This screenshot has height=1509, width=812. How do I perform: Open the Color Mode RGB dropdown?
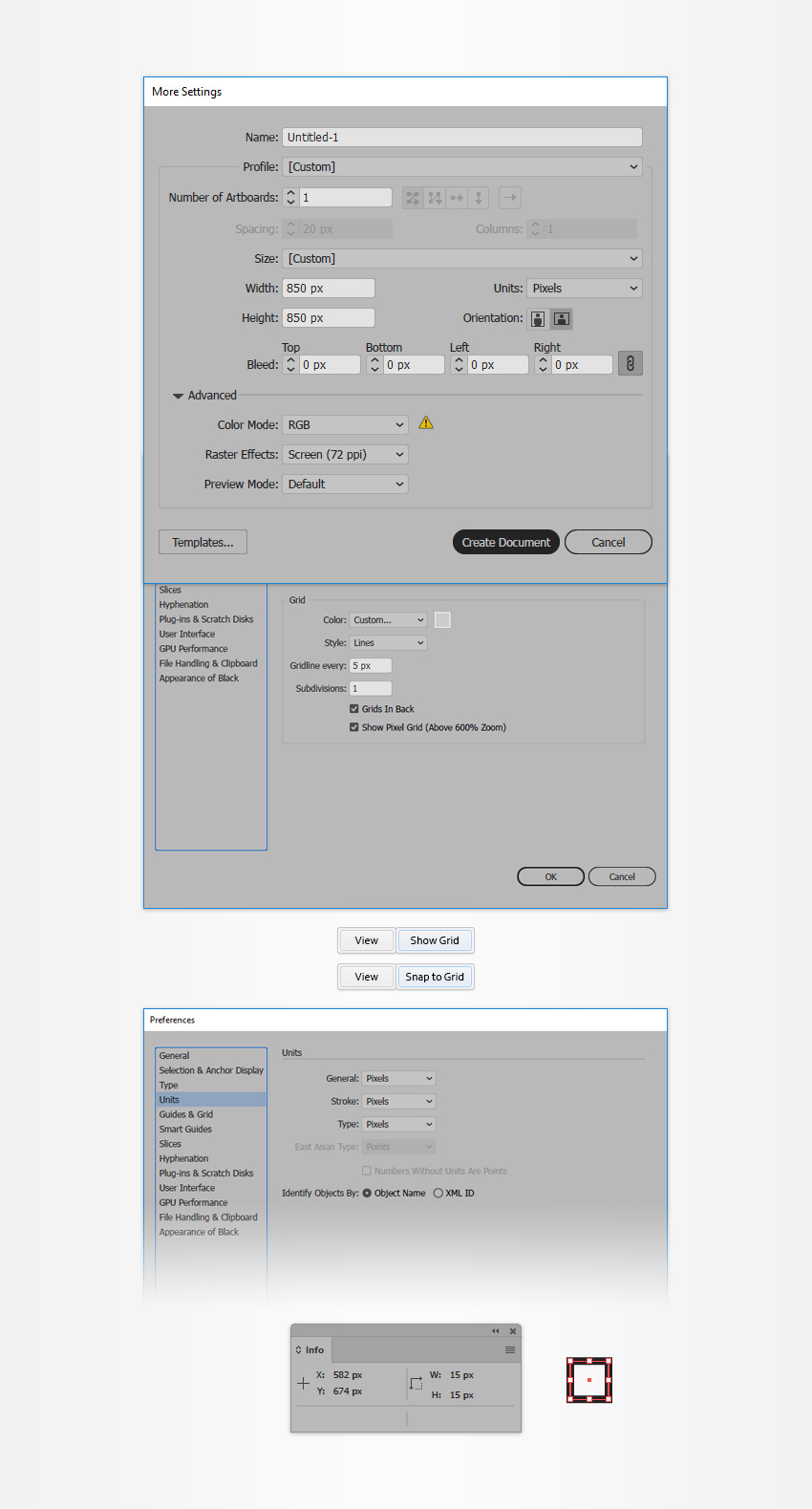[346, 425]
